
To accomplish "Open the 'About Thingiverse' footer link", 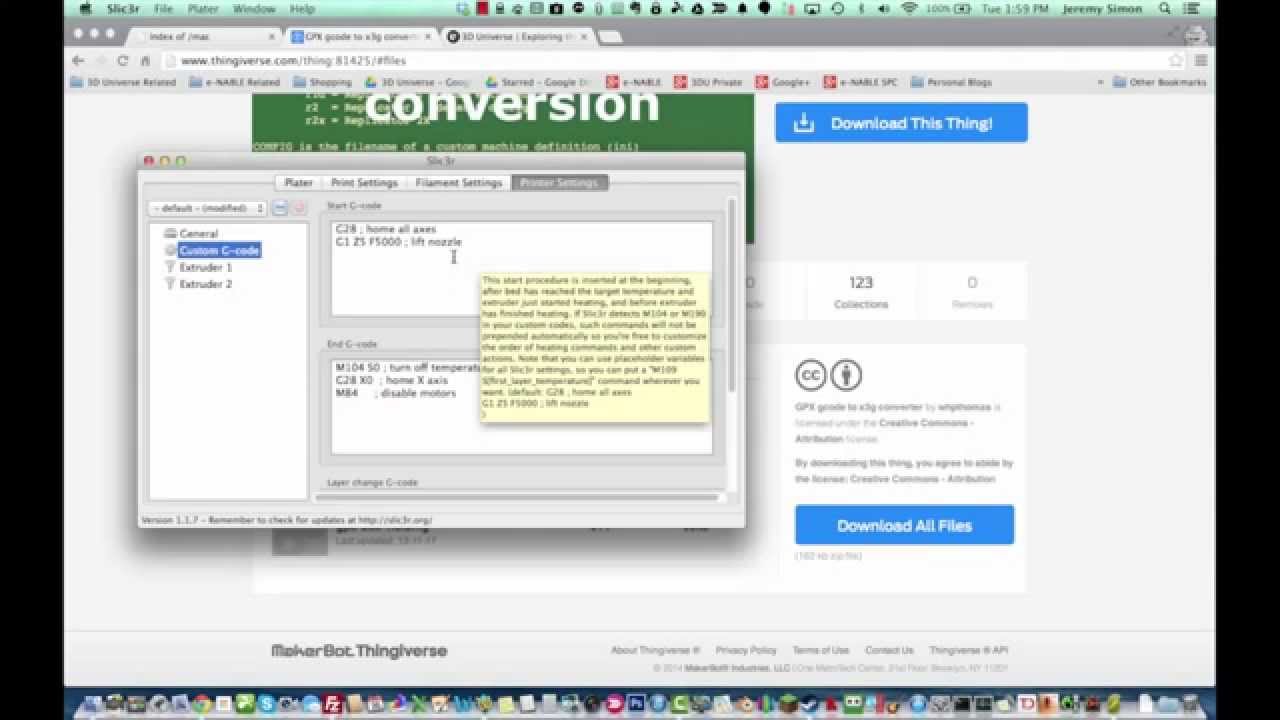I will 655,650.
